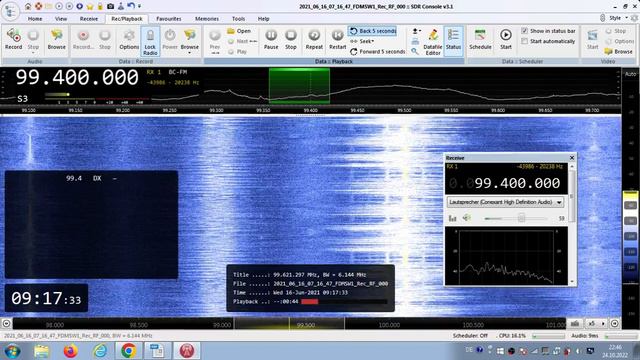Click the histogram icon beside x5 zoom
This screenshot has height=360, width=640.
[x=575, y=323]
